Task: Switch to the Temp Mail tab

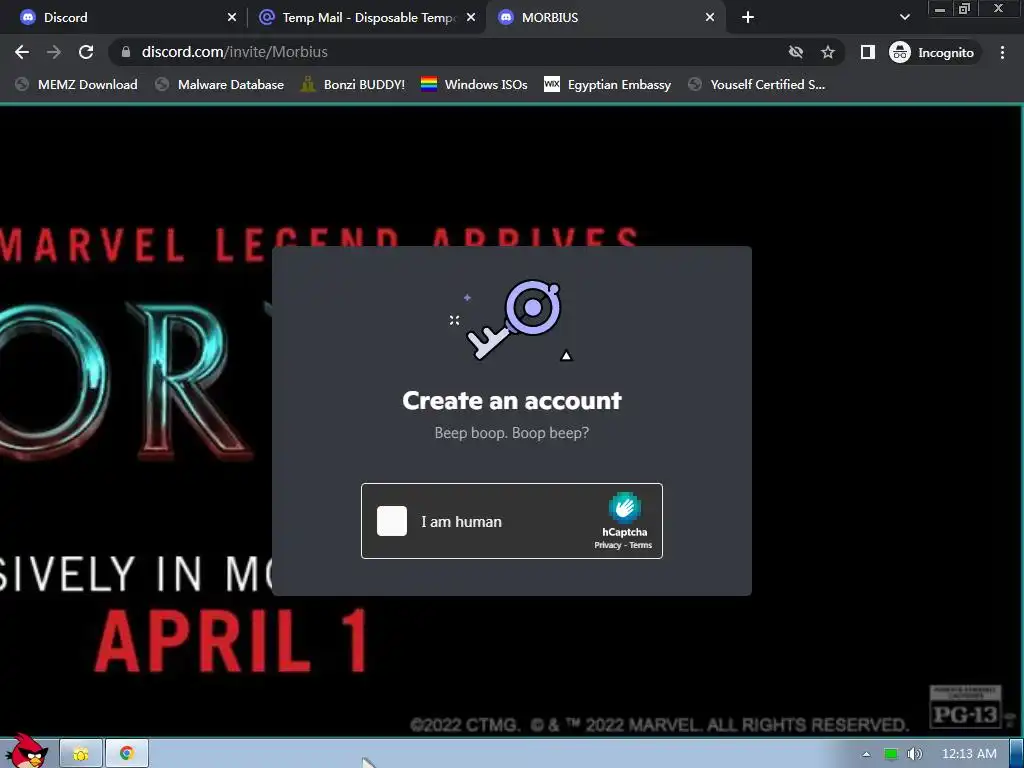Action: coord(366,18)
